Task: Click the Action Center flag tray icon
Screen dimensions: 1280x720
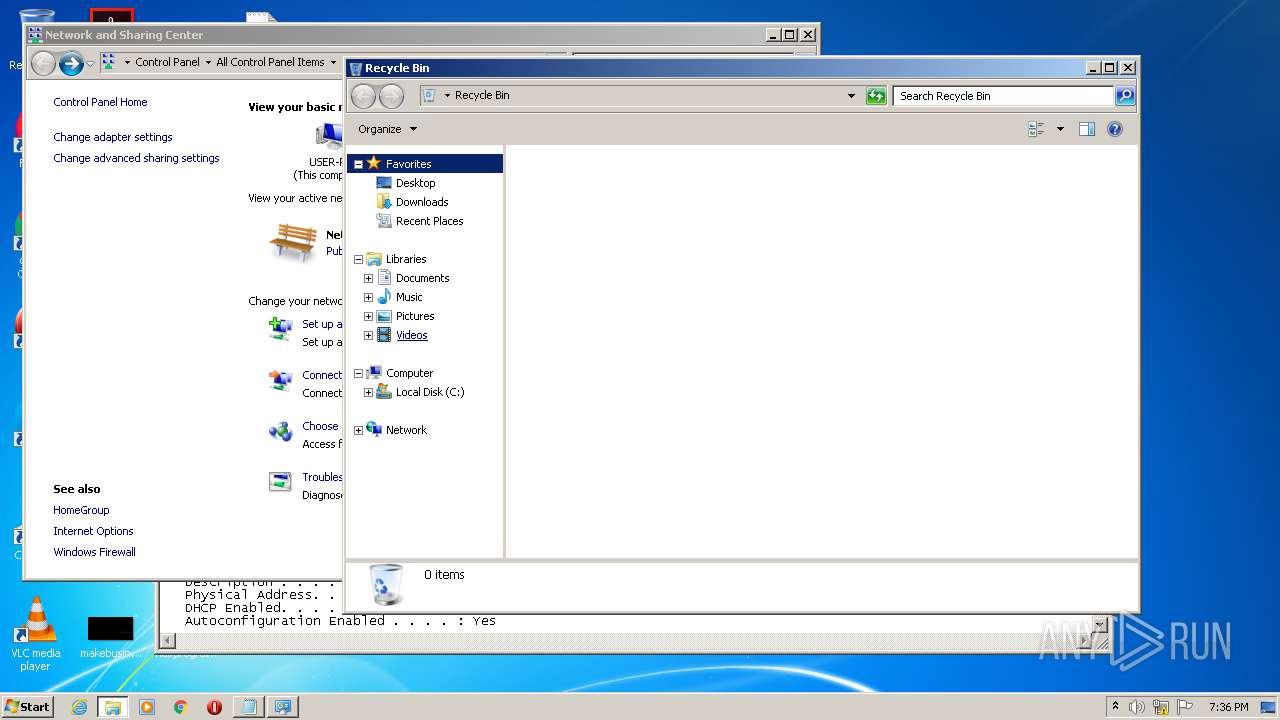Action: coord(1185,707)
